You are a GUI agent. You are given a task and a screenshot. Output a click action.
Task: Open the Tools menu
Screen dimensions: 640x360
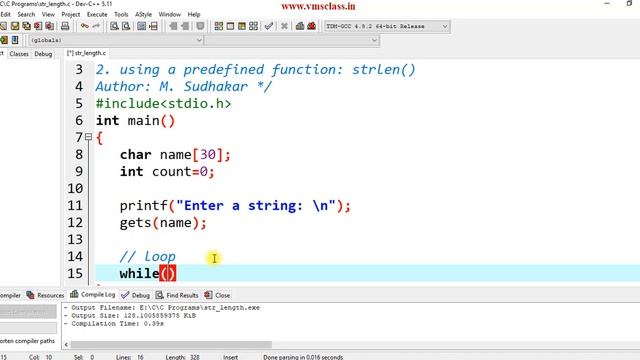tap(121, 14)
